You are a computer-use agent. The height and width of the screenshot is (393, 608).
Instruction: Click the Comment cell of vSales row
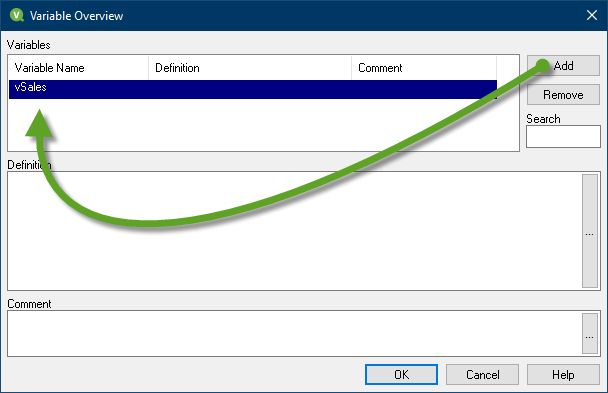tap(424, 89)
